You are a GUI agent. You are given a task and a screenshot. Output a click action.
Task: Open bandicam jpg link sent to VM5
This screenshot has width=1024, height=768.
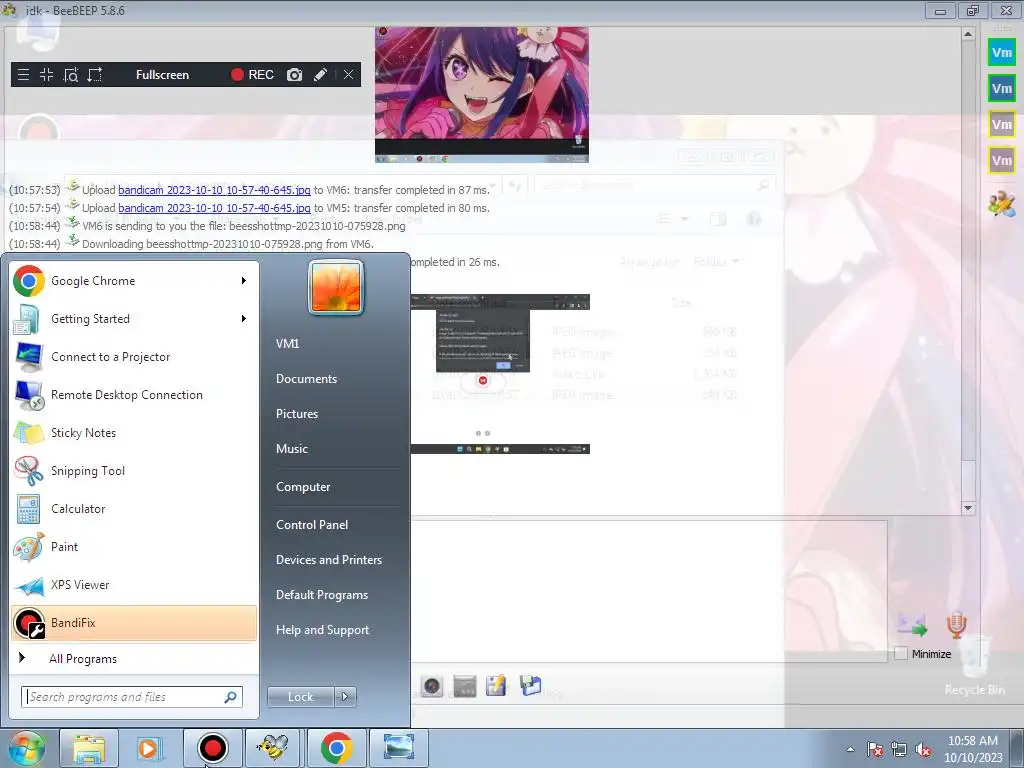click(214, 208)
